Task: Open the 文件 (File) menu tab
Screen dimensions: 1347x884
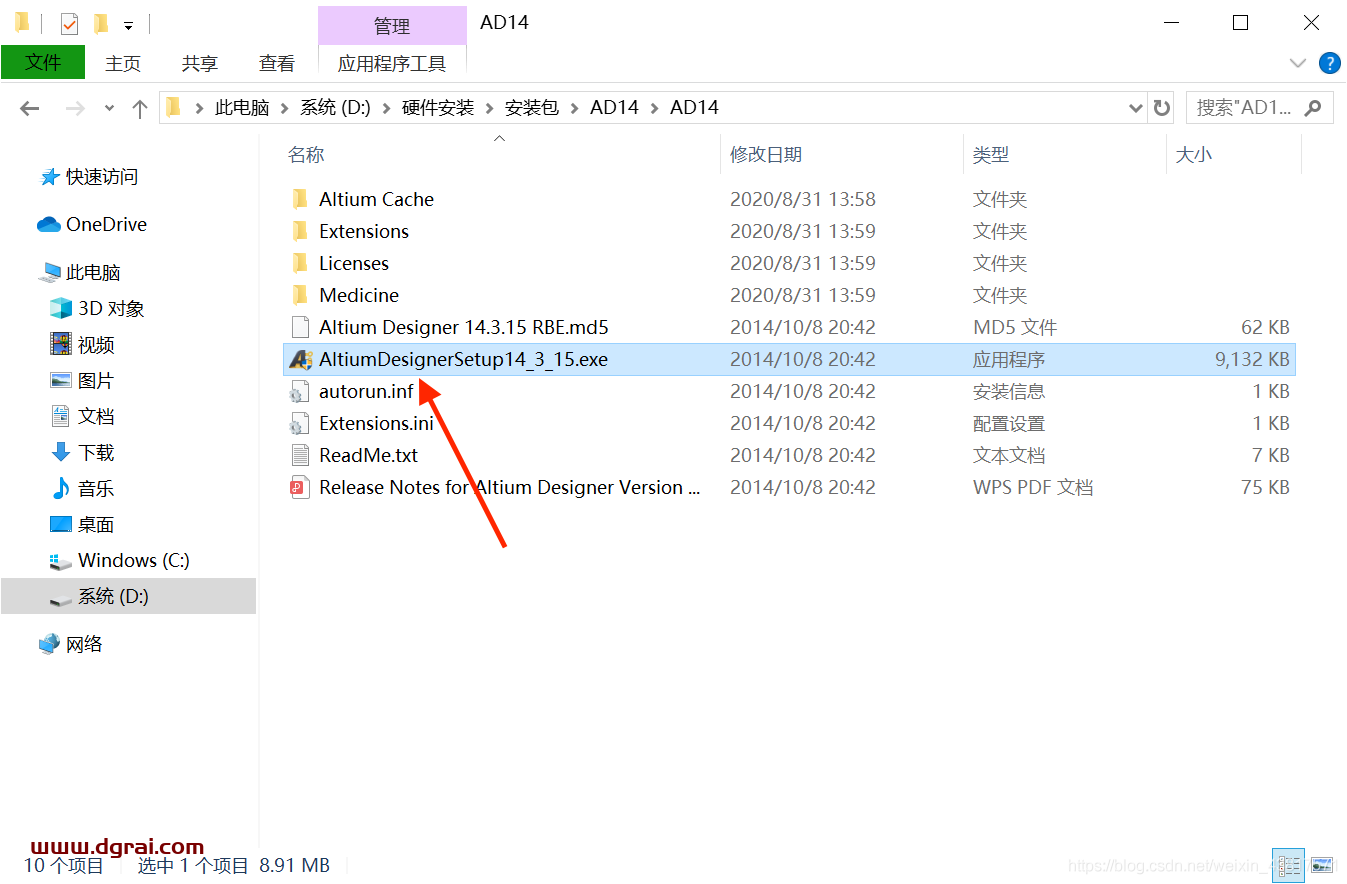Action: [43, 63]
